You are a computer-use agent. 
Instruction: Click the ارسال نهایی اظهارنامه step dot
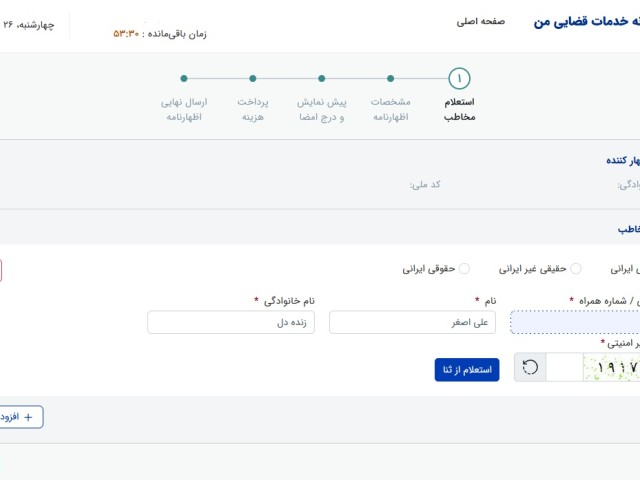click(184, 78)
